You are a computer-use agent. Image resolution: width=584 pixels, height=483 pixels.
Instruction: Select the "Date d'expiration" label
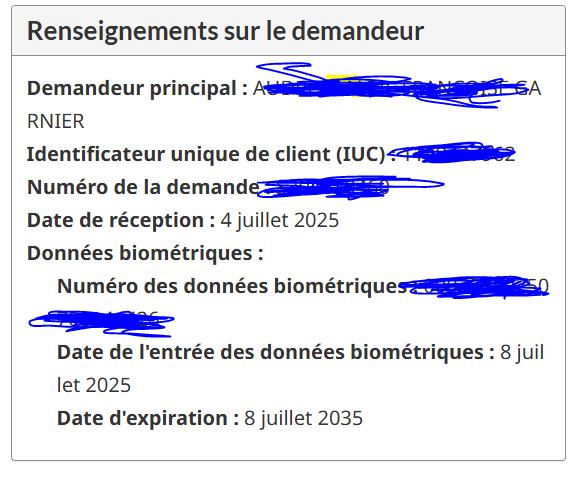148,418
